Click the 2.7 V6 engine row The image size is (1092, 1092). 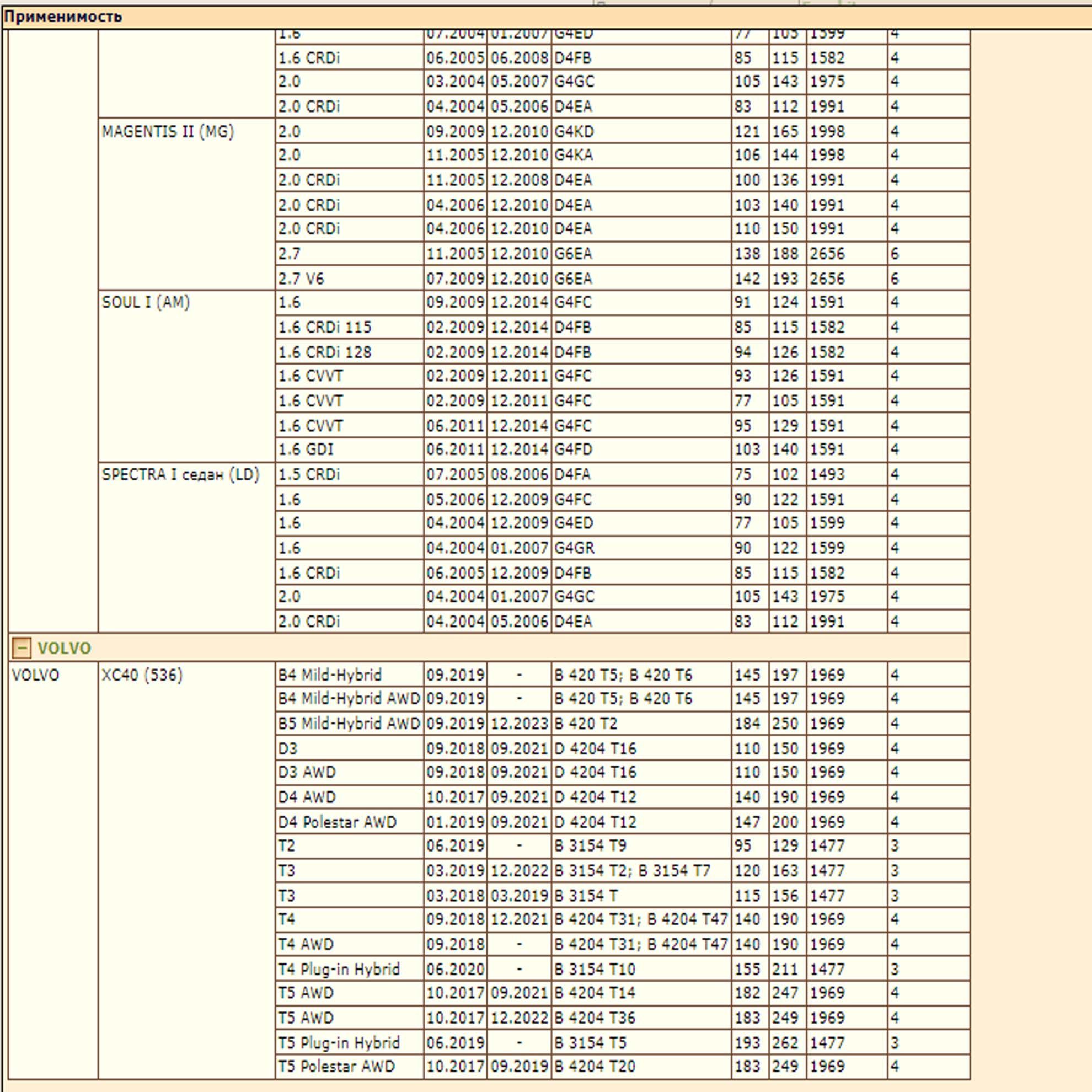[301, 279]
